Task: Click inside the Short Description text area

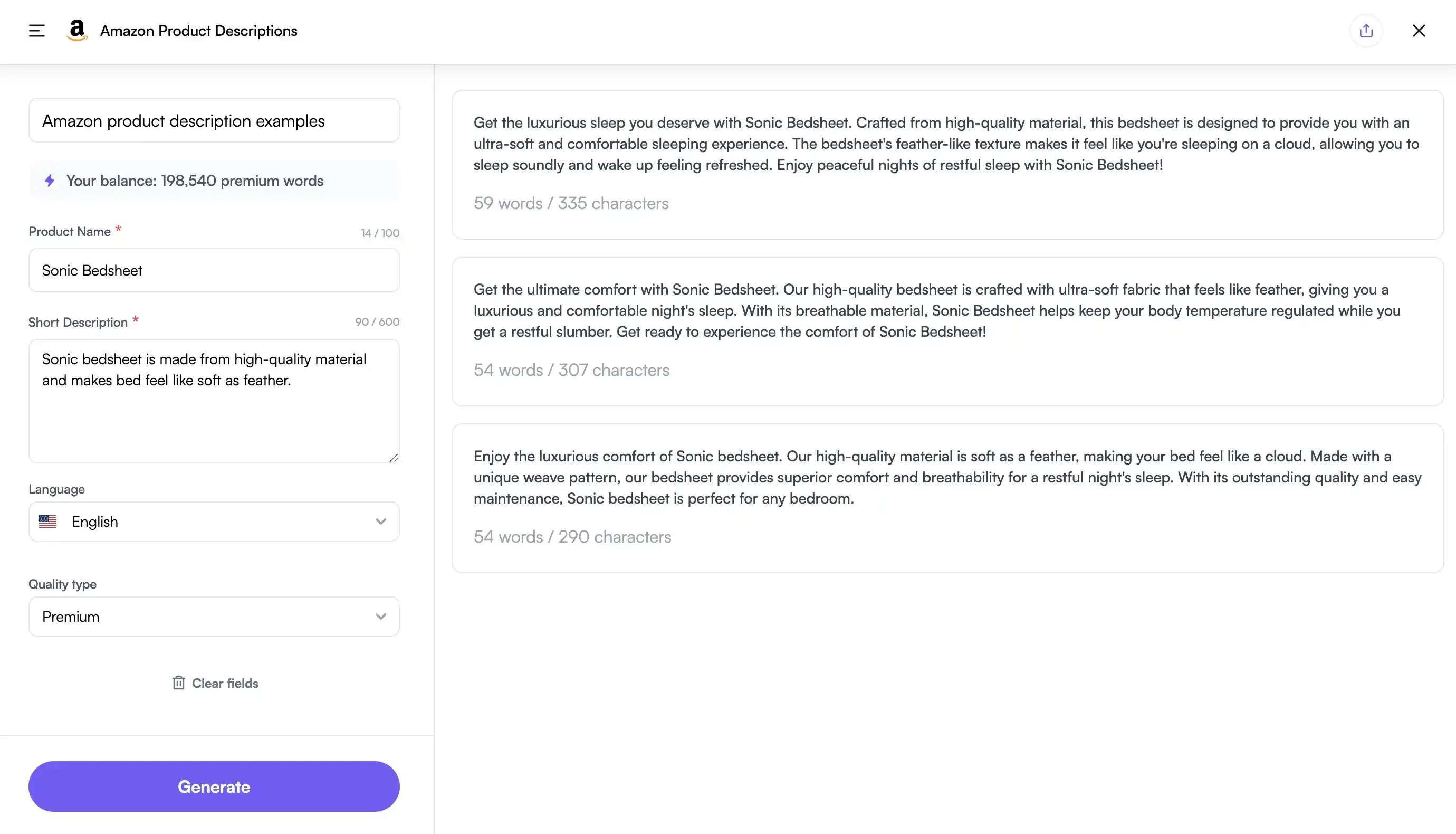Action: click(214, 401)
